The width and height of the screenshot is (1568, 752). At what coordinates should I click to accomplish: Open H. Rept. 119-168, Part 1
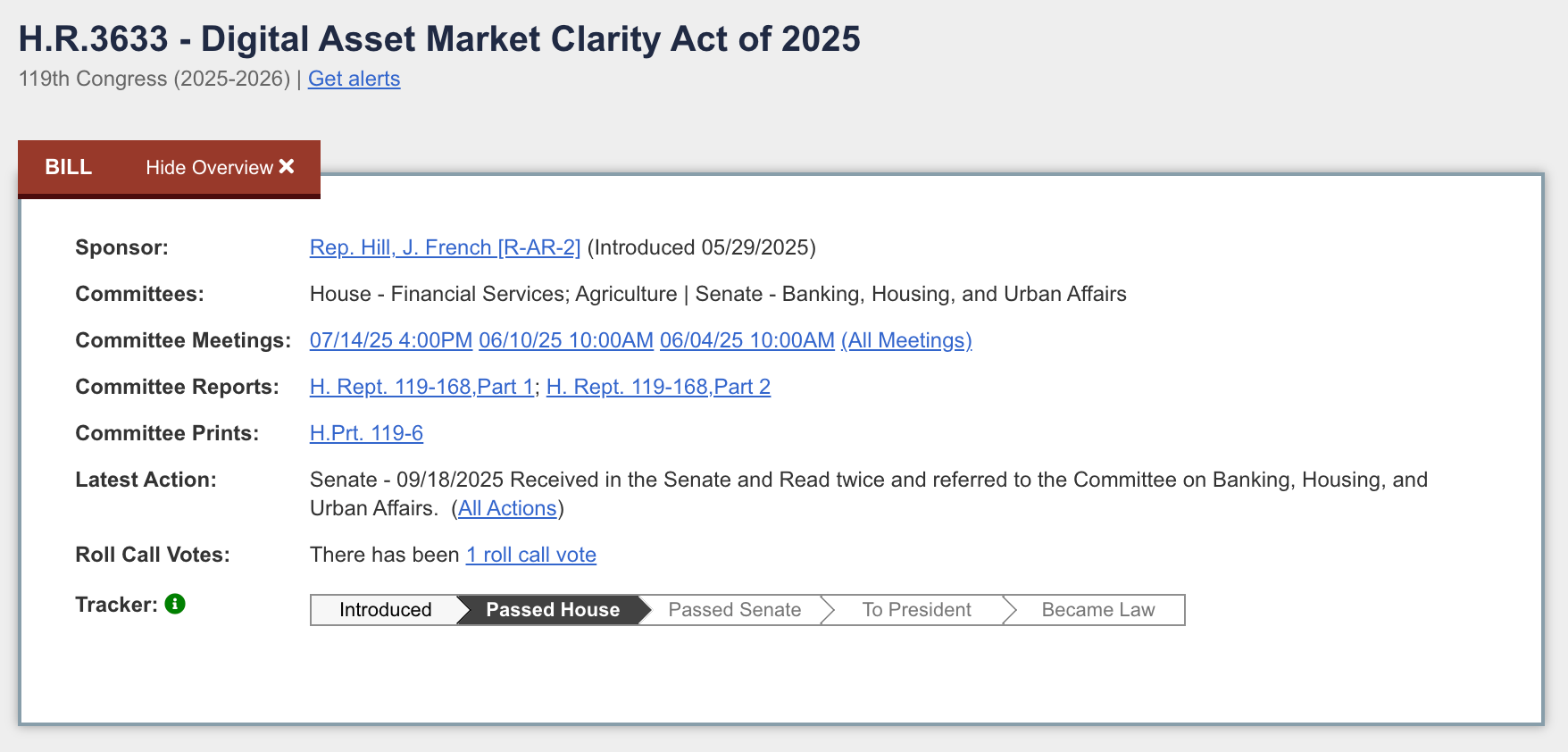click(x=421, y=387)
